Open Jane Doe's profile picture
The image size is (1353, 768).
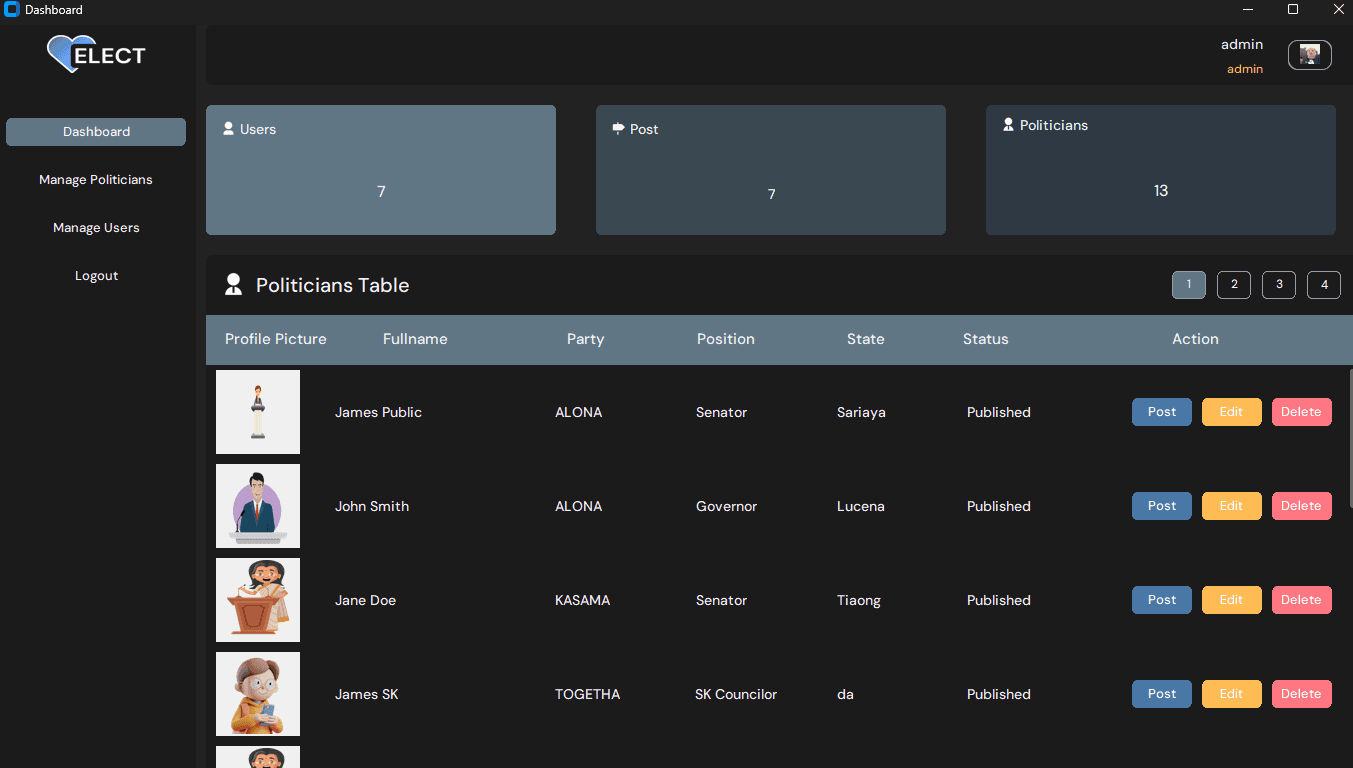(258, 600)
